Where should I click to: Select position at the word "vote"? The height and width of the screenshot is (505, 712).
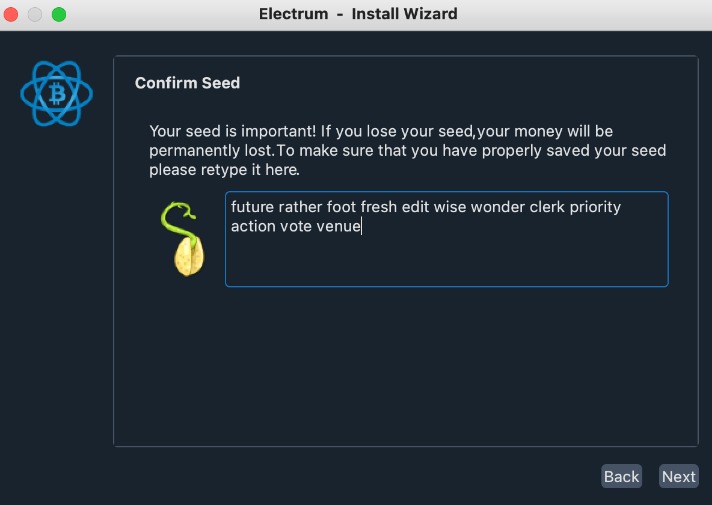pyautogui.click(x=298, y=227)
